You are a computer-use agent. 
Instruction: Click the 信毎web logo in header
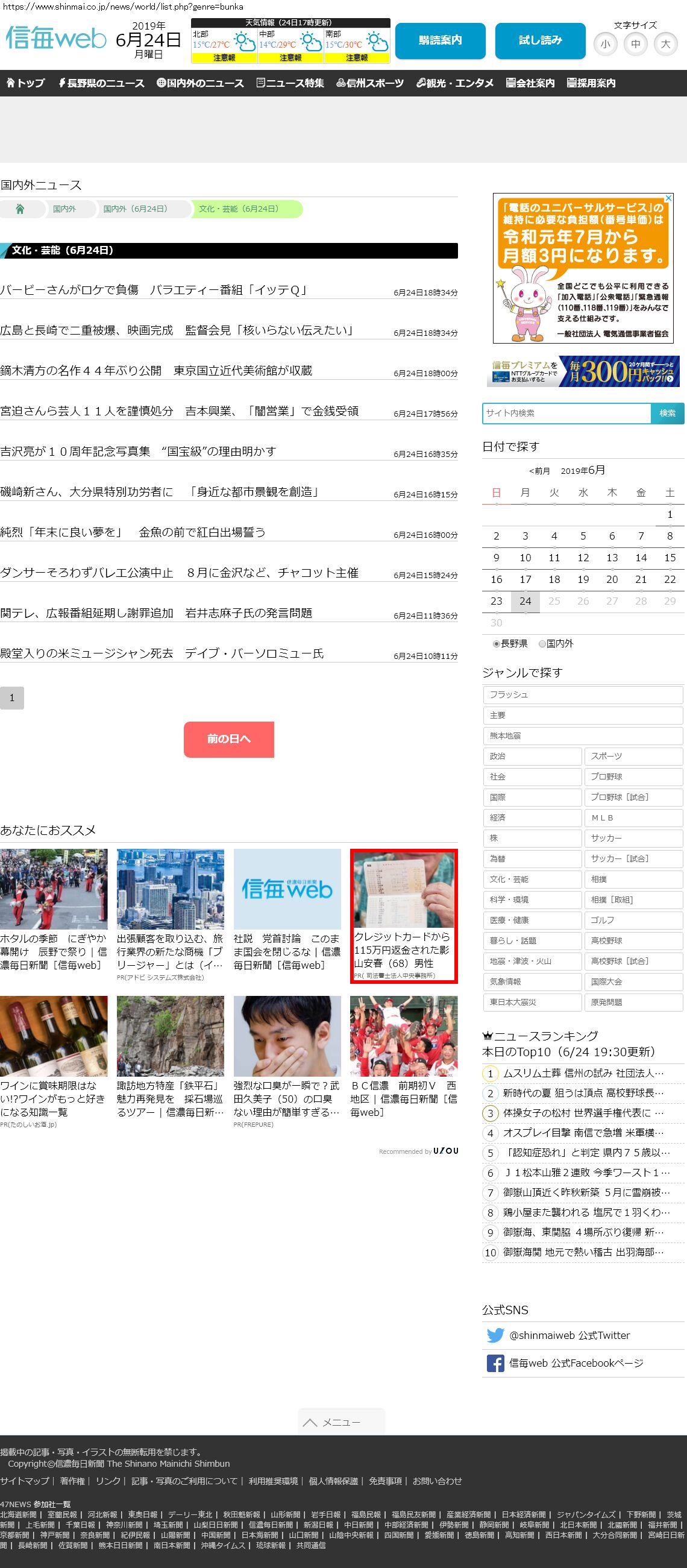pos(56,39)
